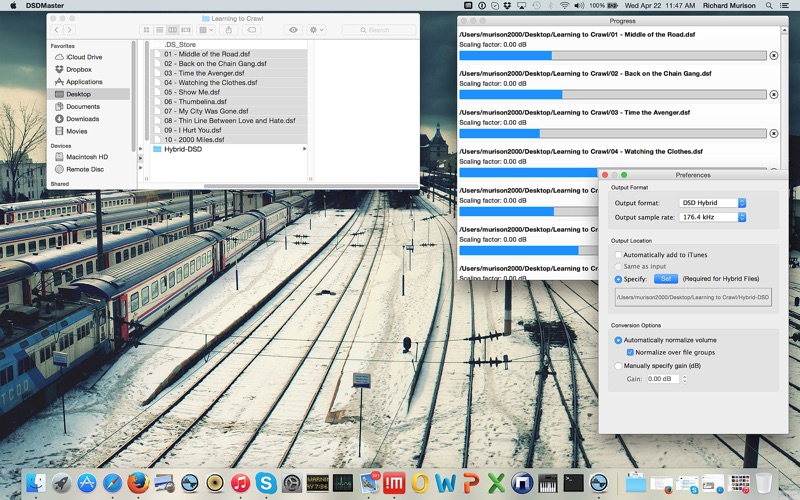
Task: Open the DSDMaster app menu
Action: [x=45, y=6]
